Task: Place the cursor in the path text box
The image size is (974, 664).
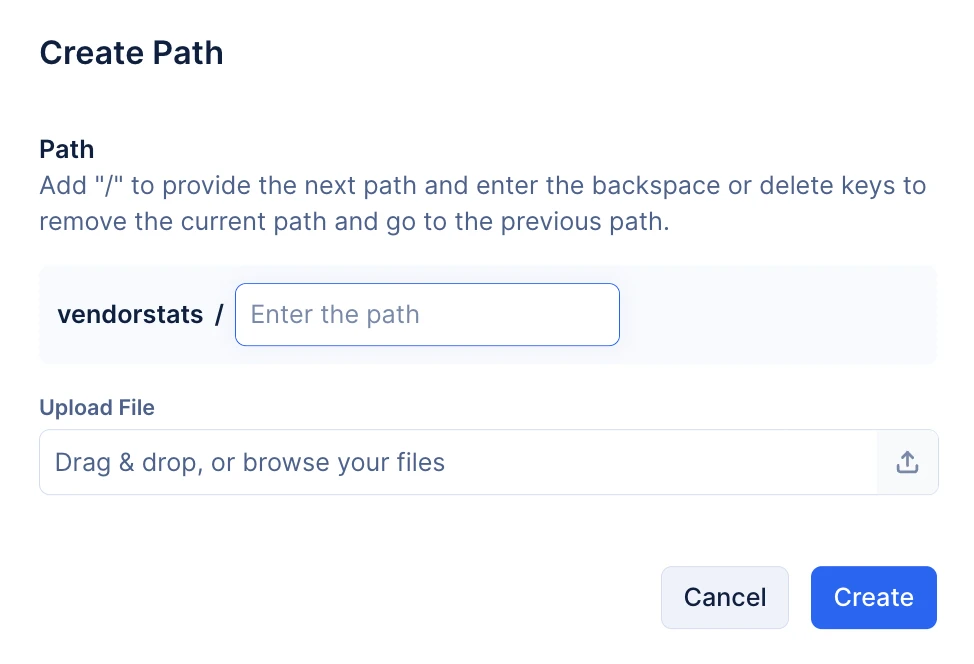Action: [427, 314]
